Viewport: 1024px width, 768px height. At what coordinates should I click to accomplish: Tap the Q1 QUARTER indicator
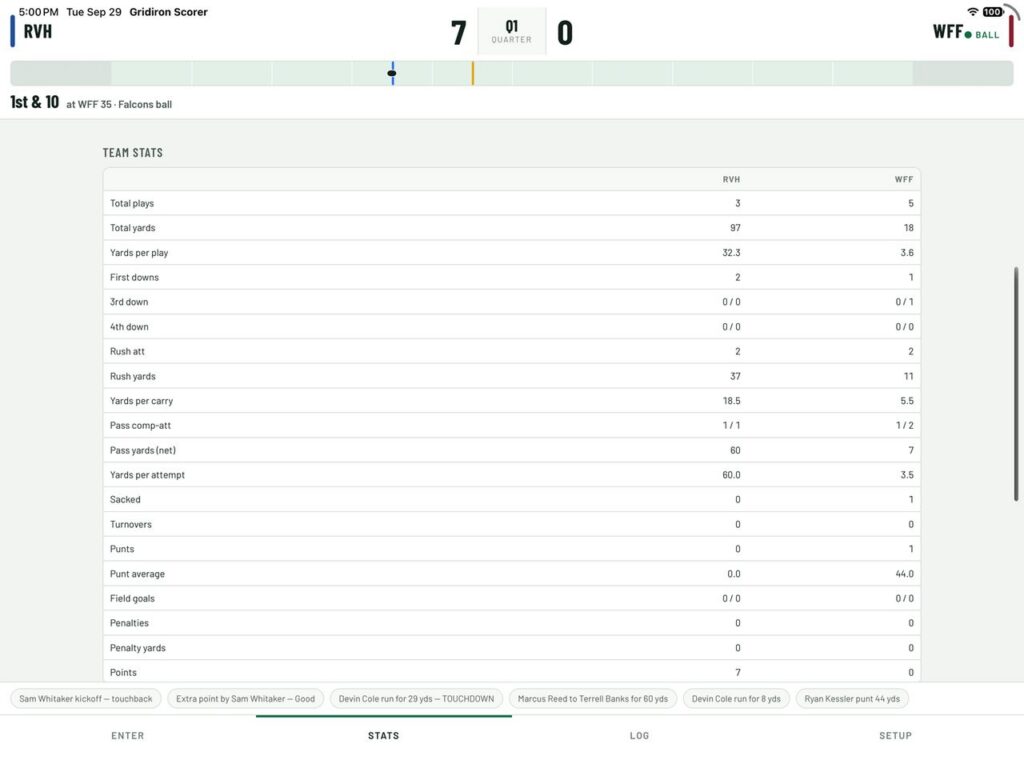click(511, 31)
